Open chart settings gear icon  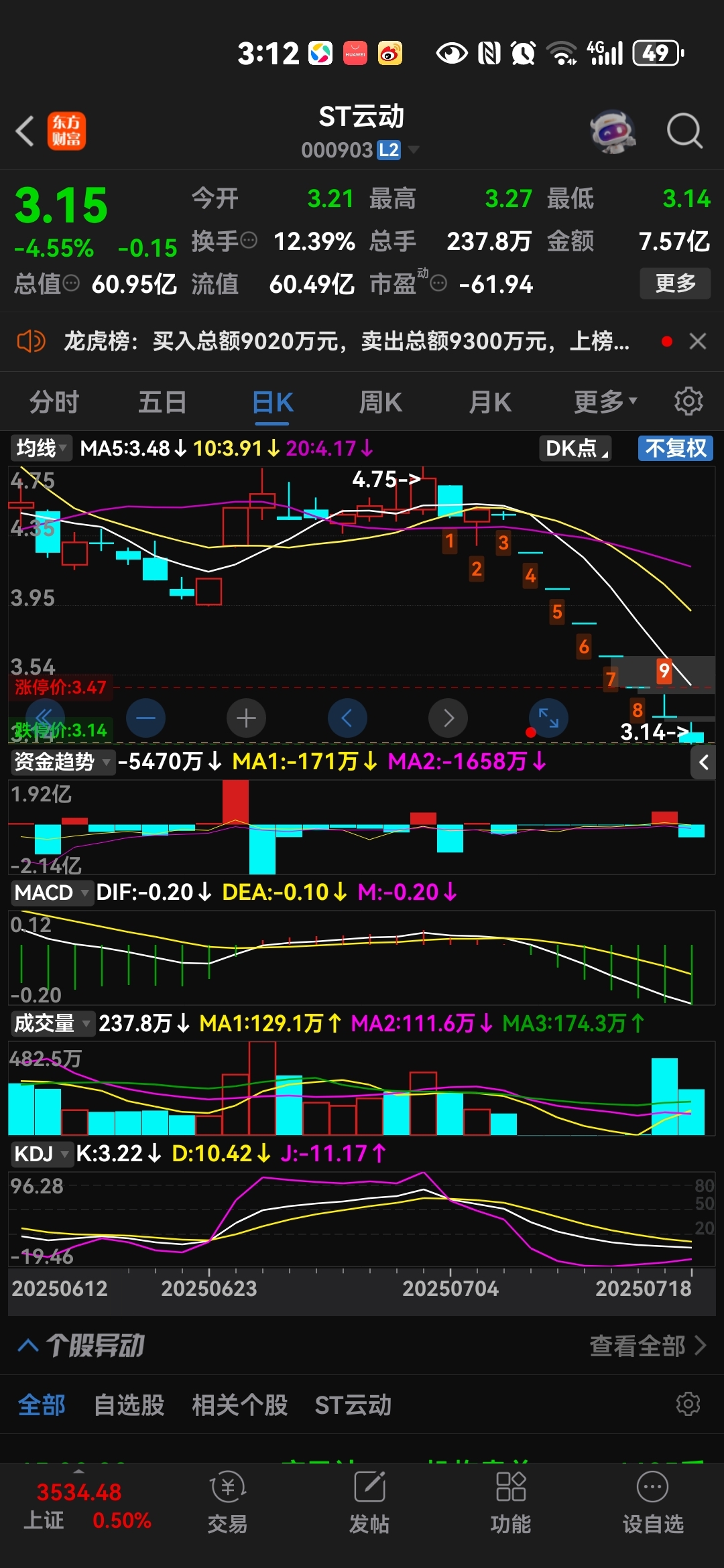pyautogui.click(x=688, y=401)
